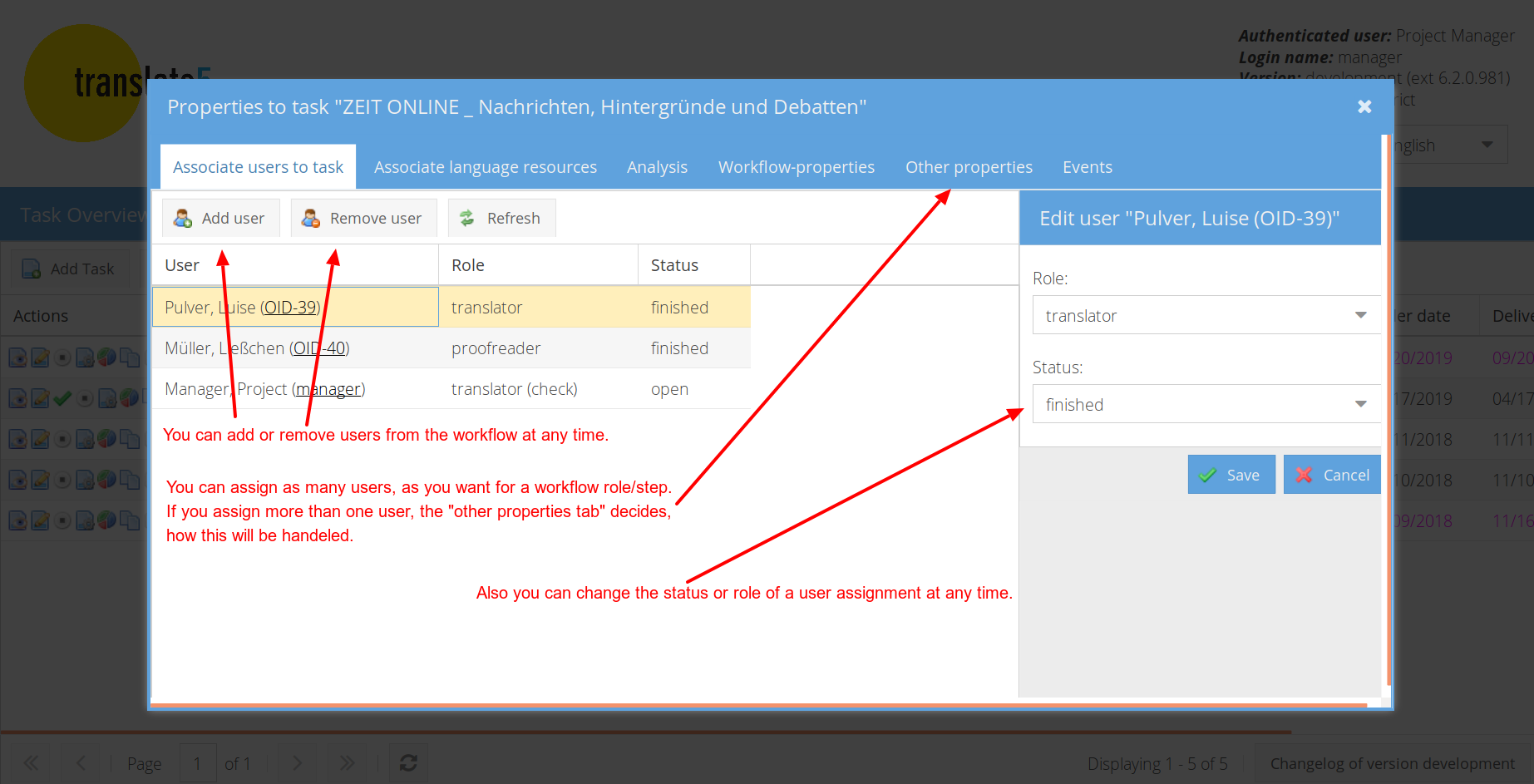1534x784 pixels.
Task: Switch to Associate language resources tab
Action: tap(486, 167)
